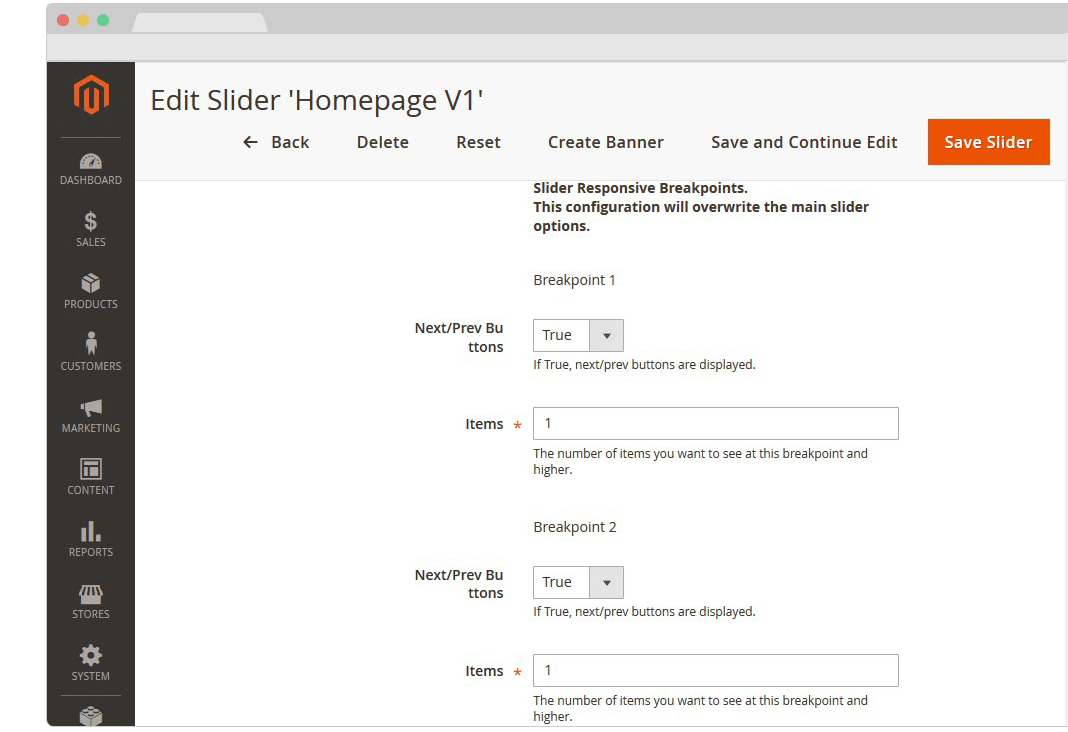
Task: Click the orange Save Slider button
Action: (988, 142)
